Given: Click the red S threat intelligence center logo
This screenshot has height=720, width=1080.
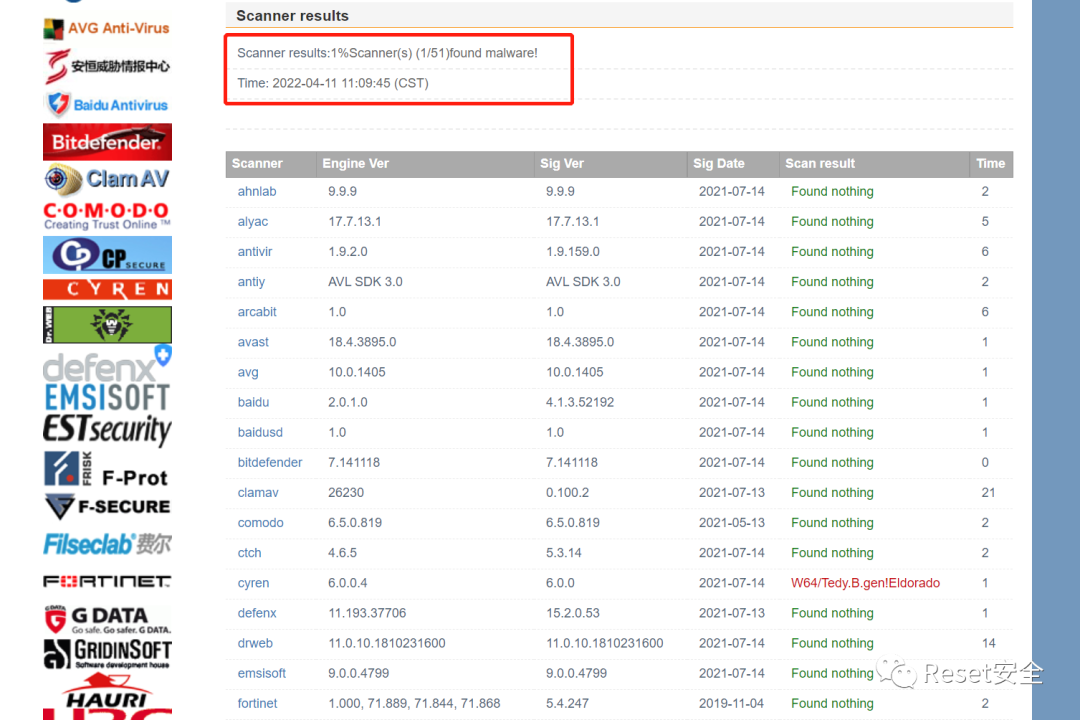Looking at the screenshot, I should tap(107, 66).
